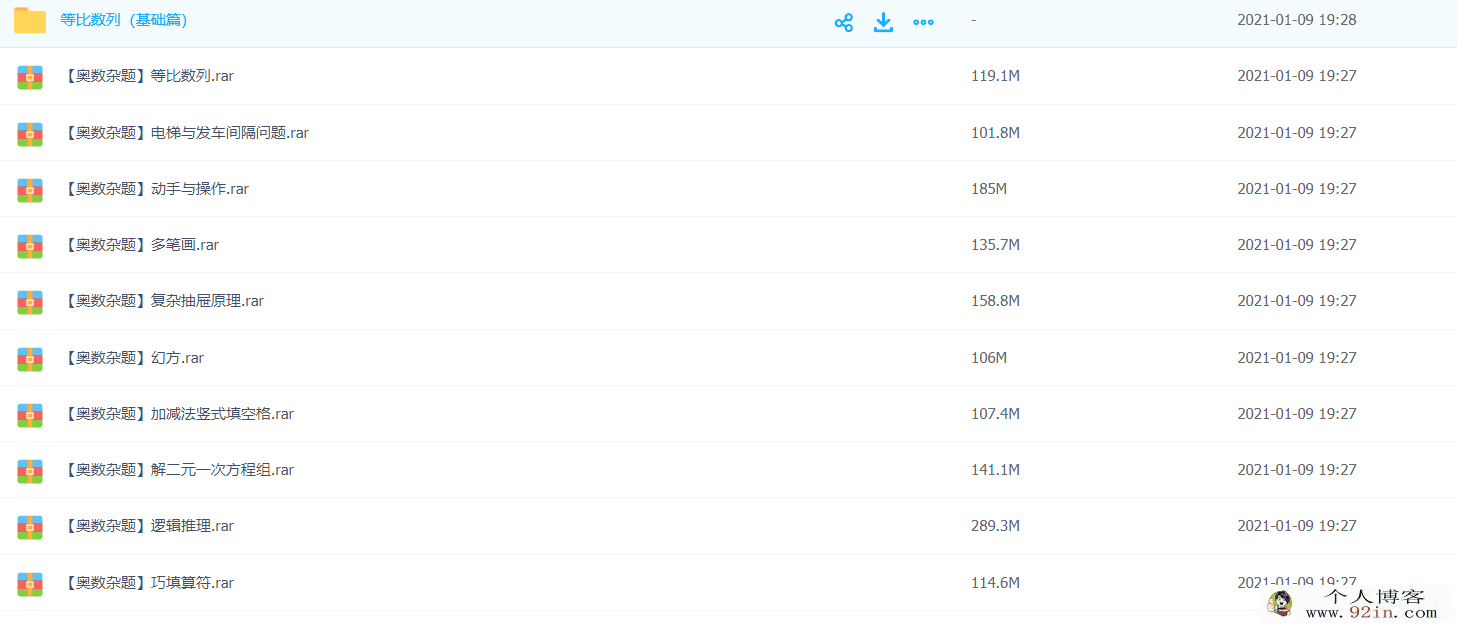Select file 【奥数杂题】幻方.rar

(x=132, y=358)
